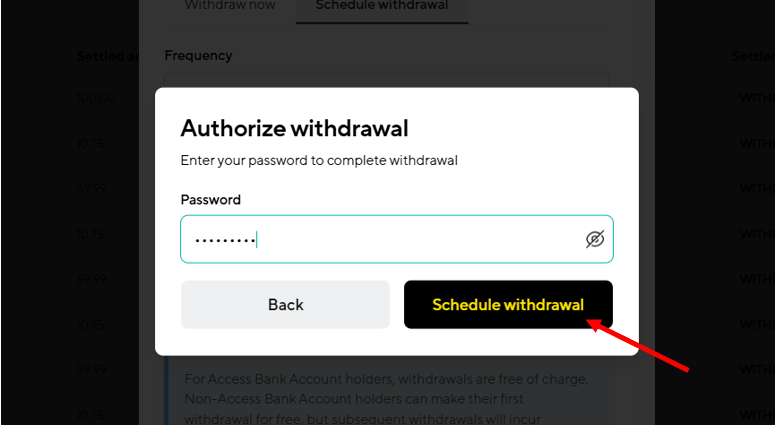
Task: Click the Access Bank Account holders fee notice
Action: (386, 399)
